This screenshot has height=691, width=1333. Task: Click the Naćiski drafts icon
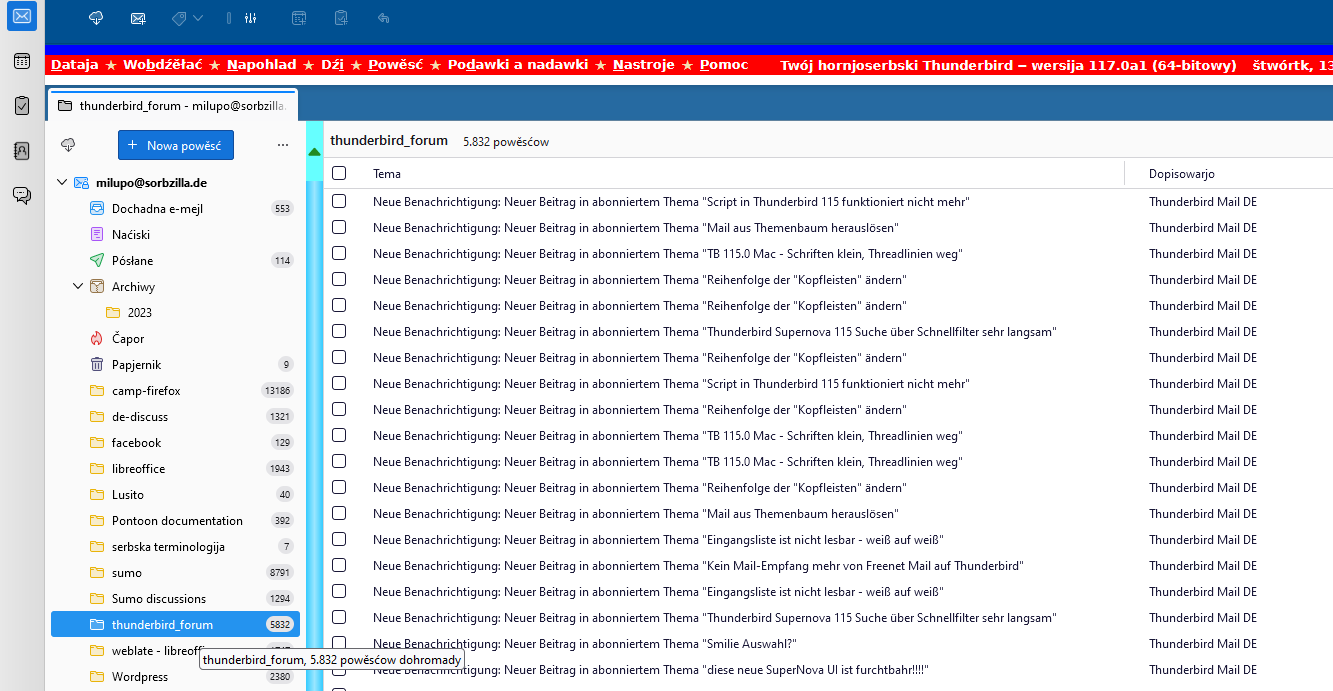coord(97,235)
